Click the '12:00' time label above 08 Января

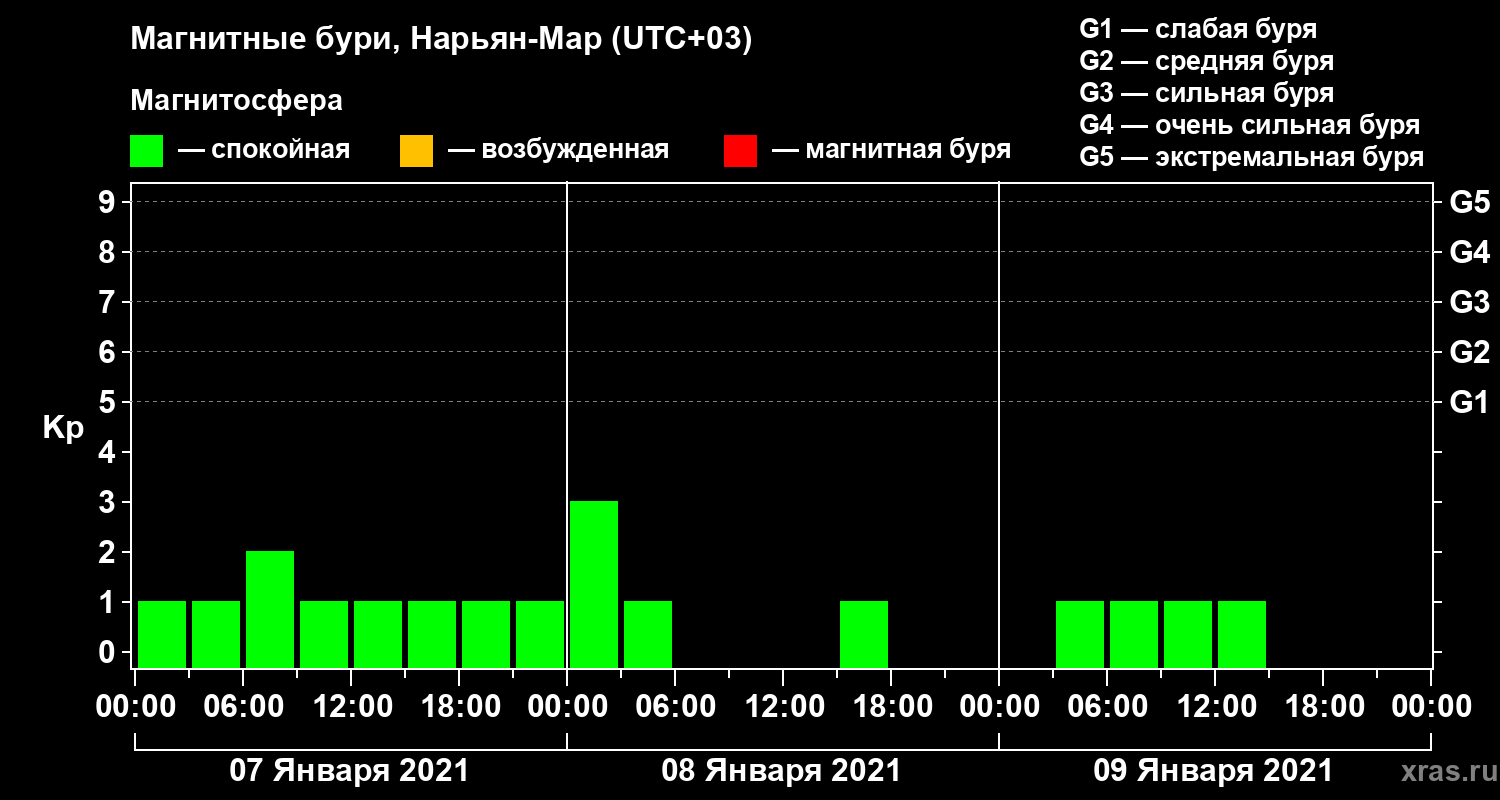click(x=783, y=707)
